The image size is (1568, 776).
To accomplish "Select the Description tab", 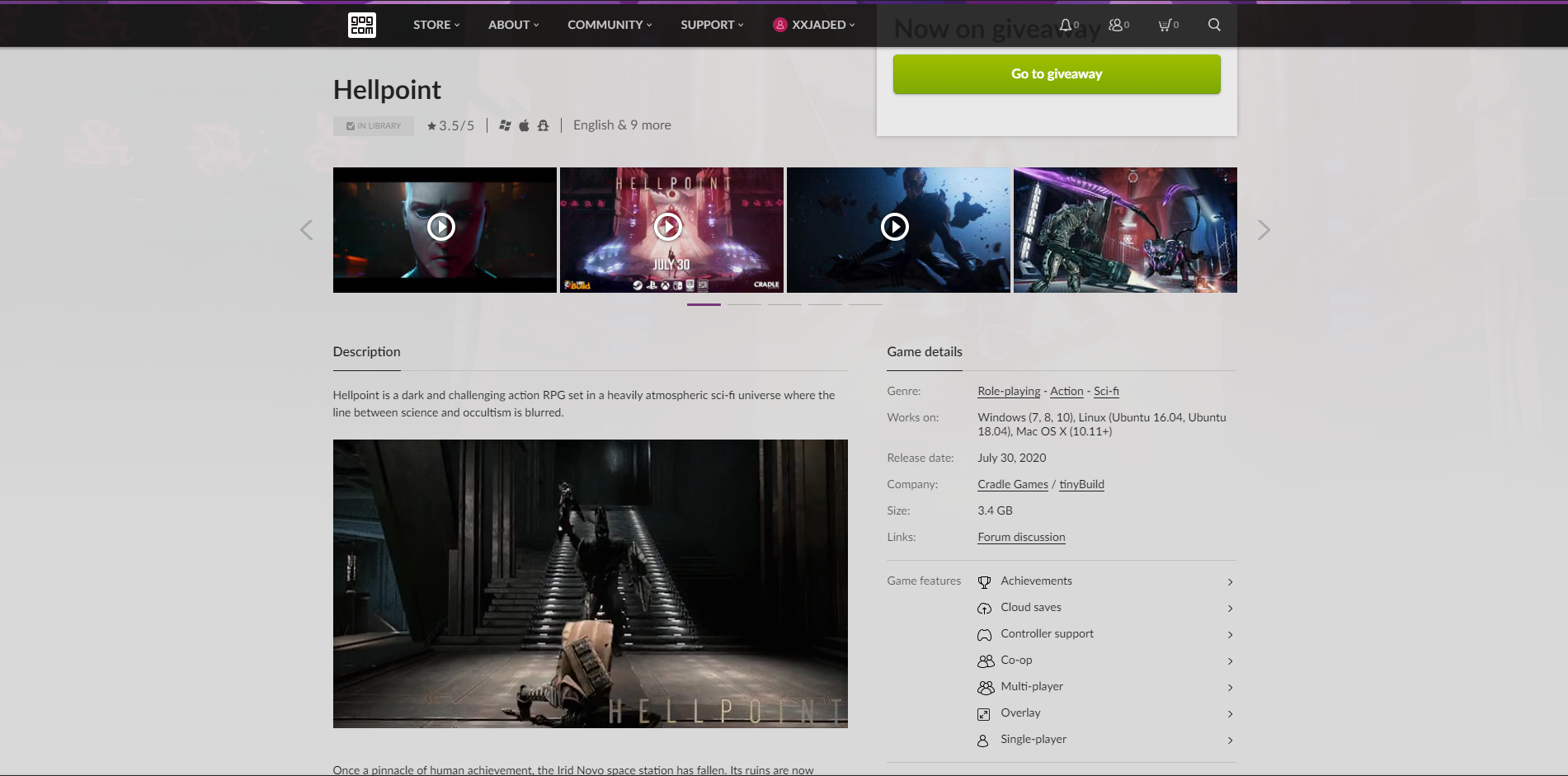I will tap(367, 352).
